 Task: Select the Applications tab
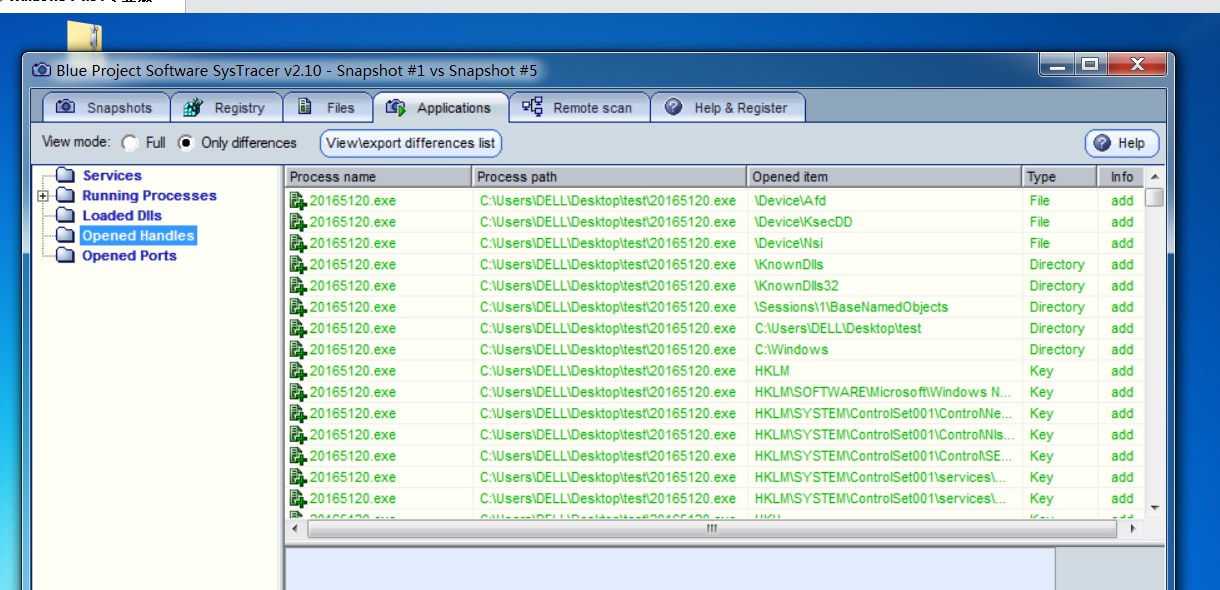441,107
